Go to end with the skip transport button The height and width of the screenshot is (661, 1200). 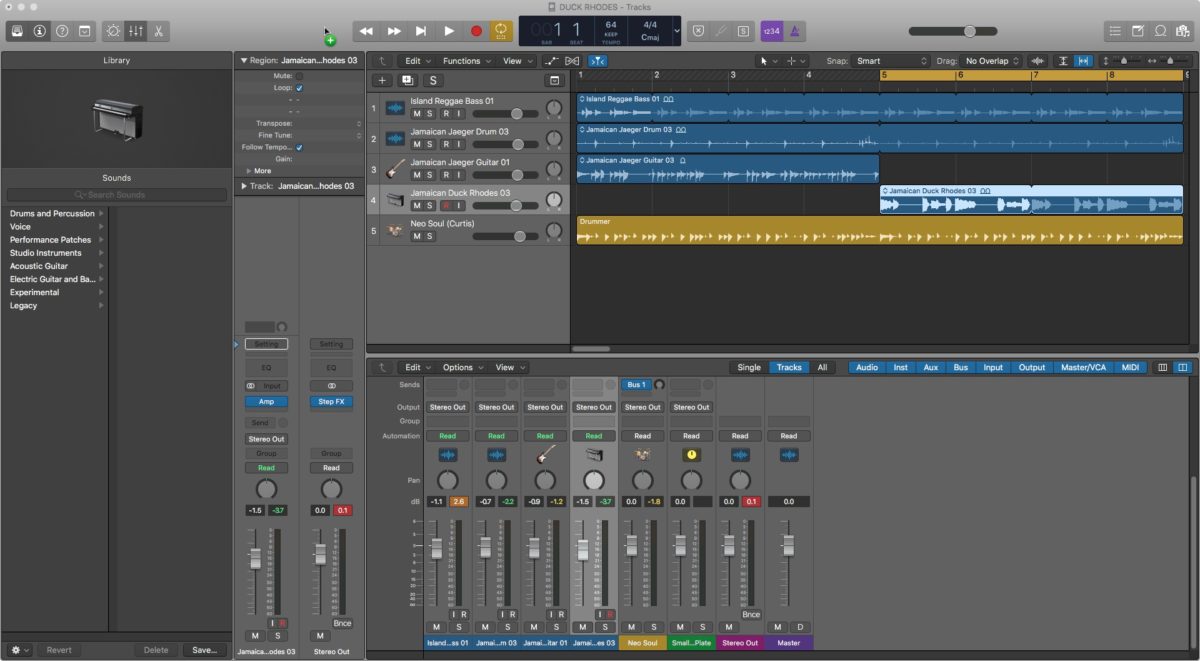(421, 31)
